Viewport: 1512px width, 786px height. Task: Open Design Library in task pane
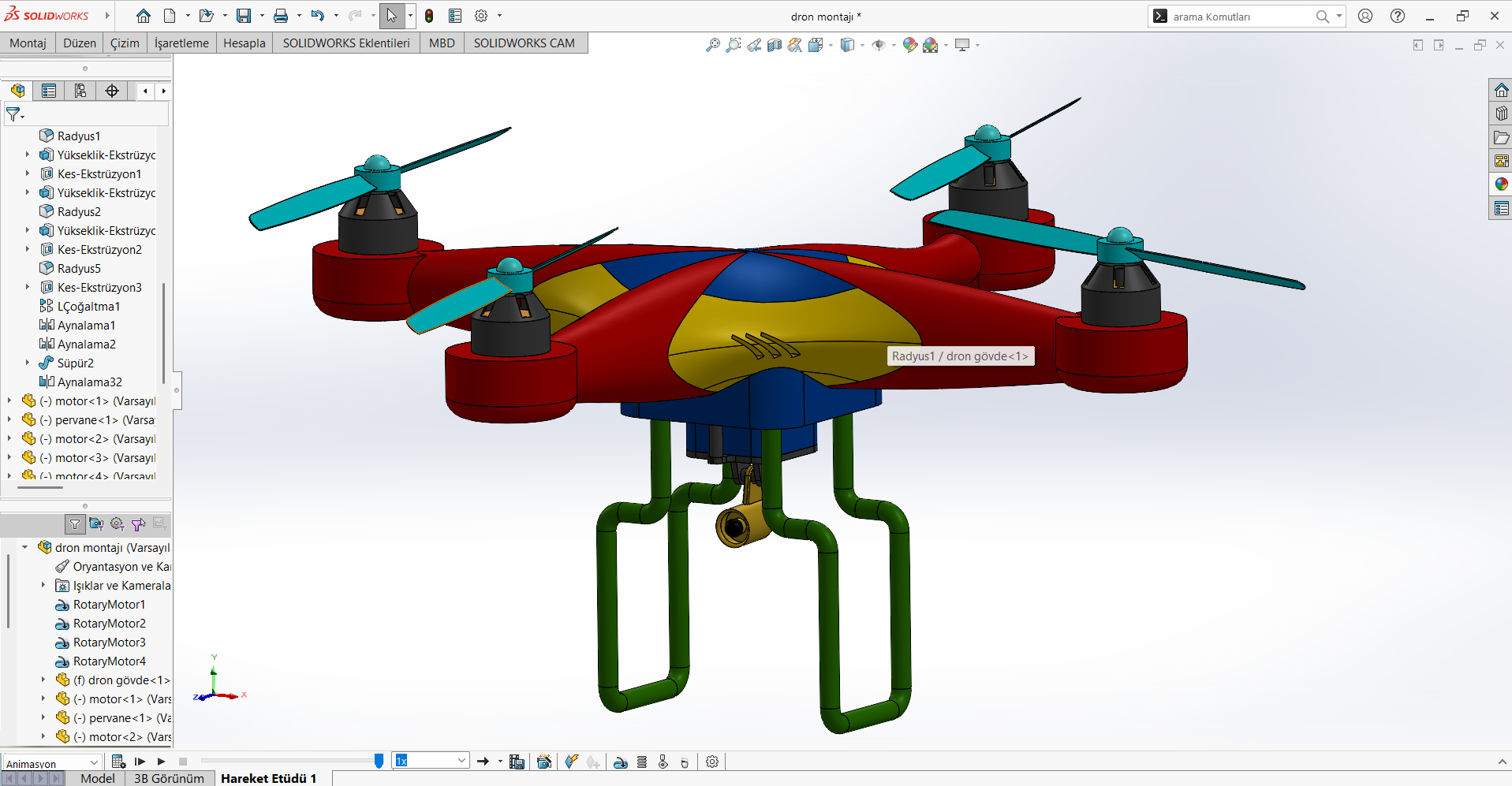tap(1501, 114)
